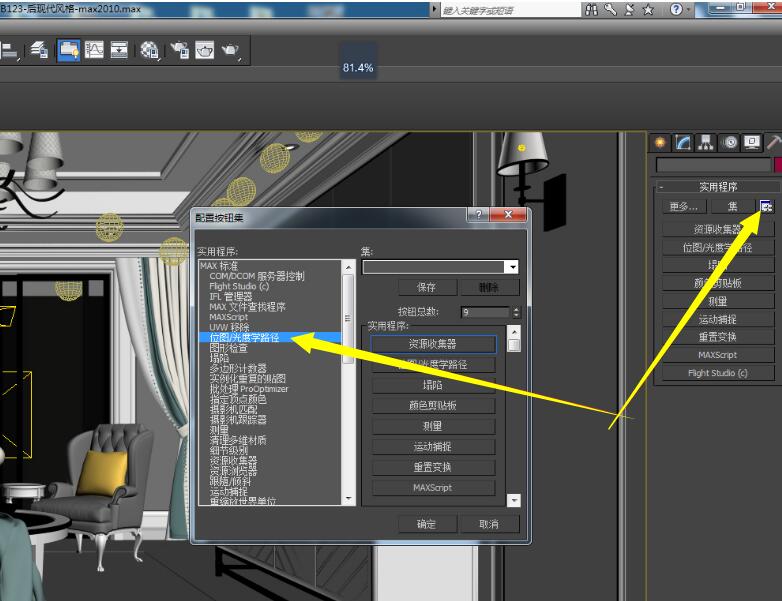Switch to the Hierarchy command panel tab
782x601 pixels.
[706, 143]
